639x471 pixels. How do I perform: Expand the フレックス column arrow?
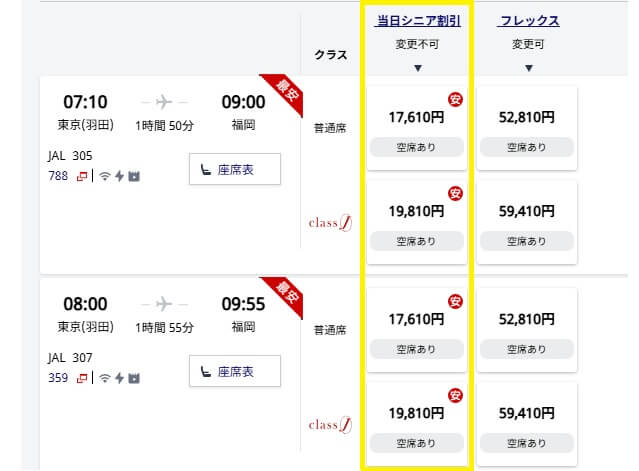click(x=529, y=68)
